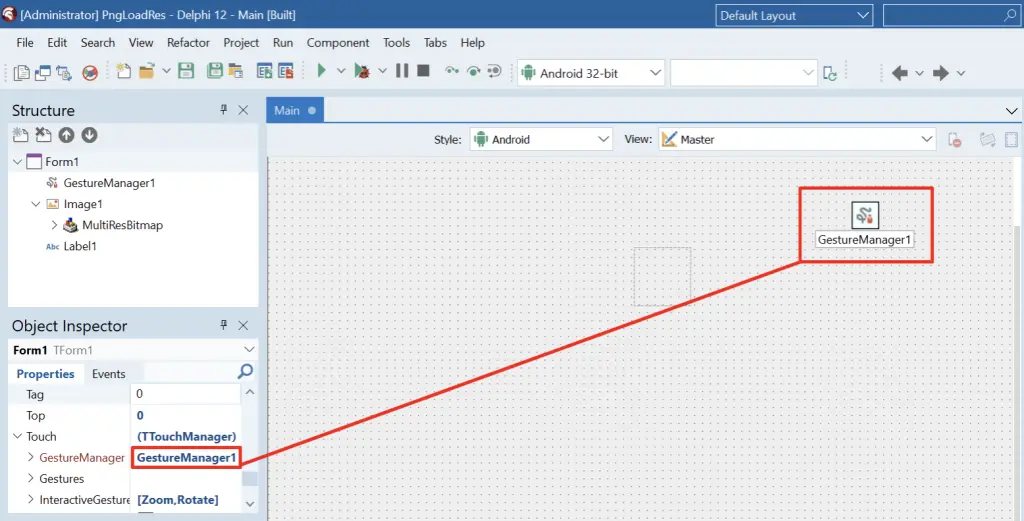1024x521 pixels.
Task: Select the Main editor tab
Action: tap(295, 110)
